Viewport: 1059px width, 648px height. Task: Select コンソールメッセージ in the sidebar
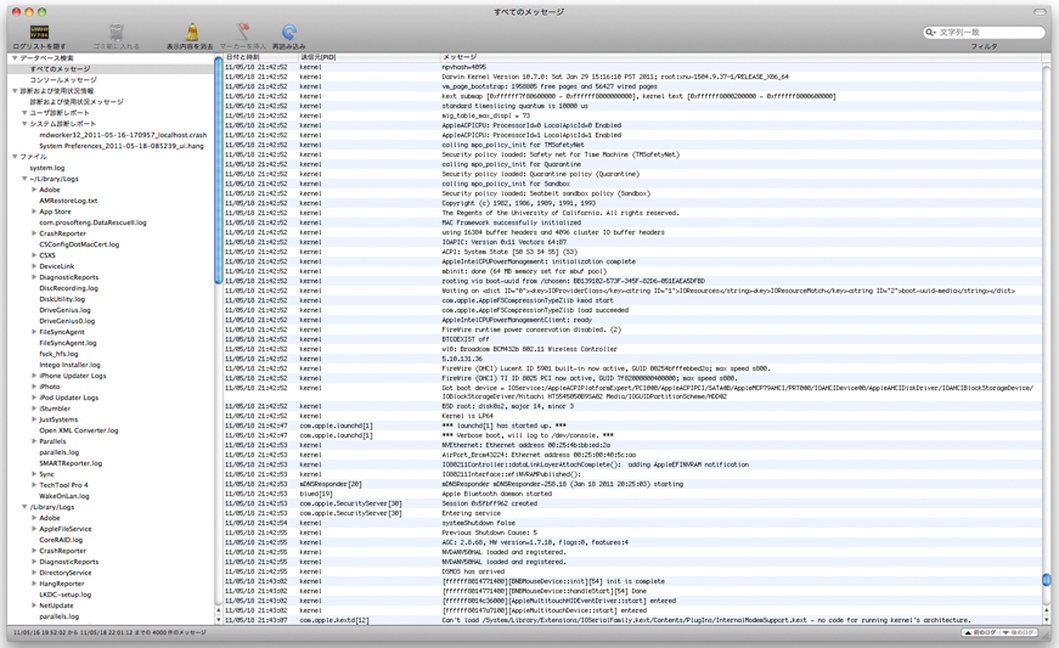coord(63,79)
